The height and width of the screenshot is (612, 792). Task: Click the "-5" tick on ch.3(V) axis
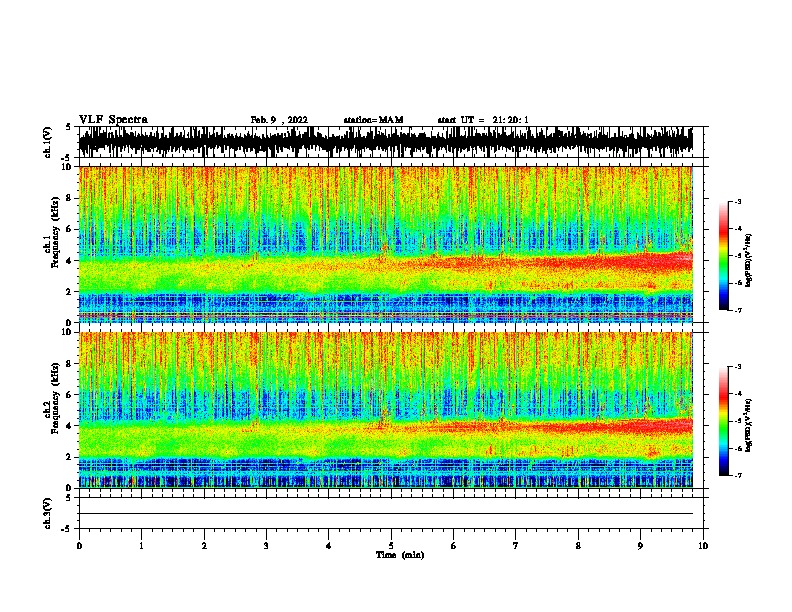(x=67, y=529)
